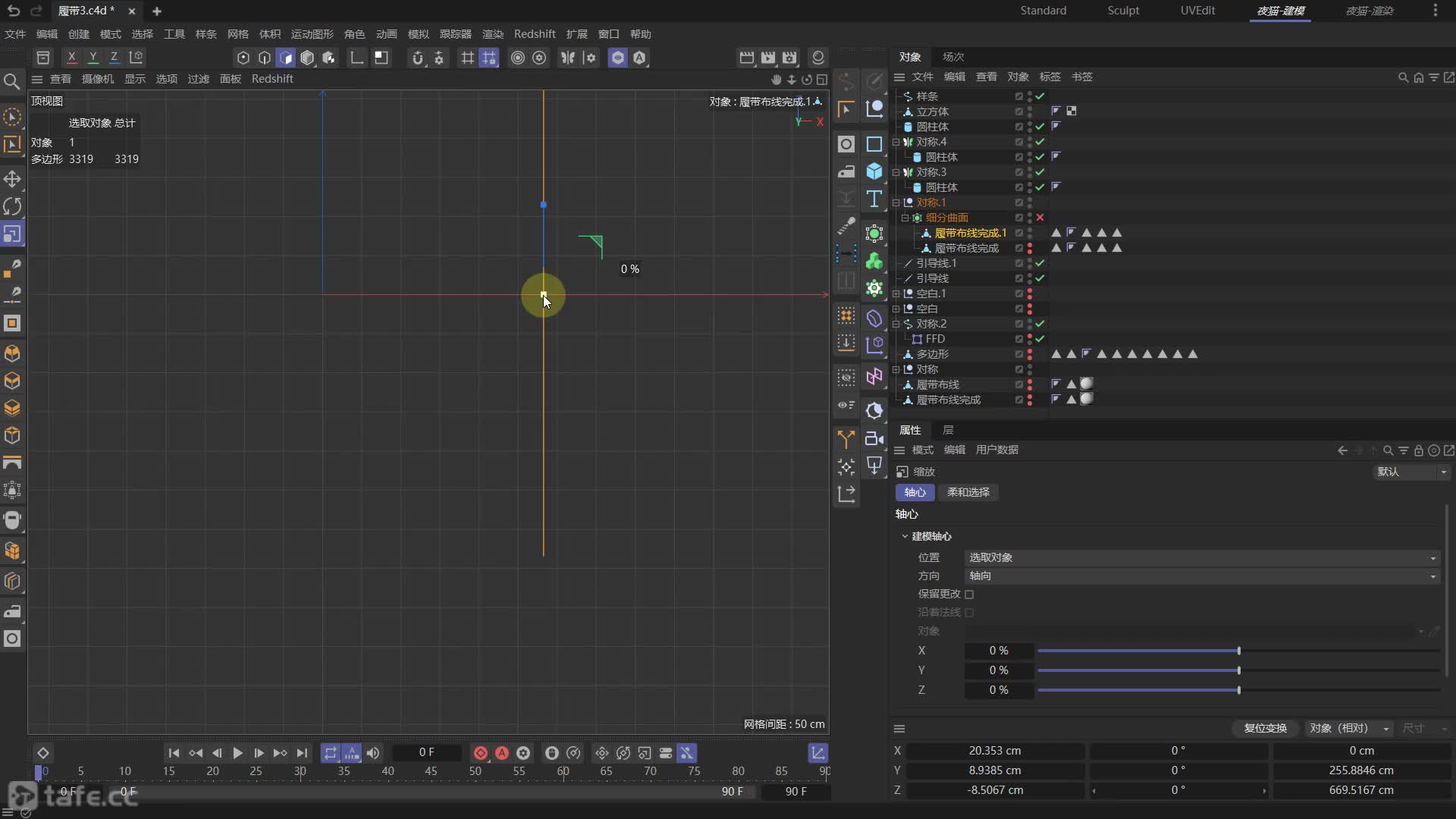The height and width of the screenshot is (819, 1456).
Task: Collapse the 细分曲面 tree node
Action: point(905,218)
